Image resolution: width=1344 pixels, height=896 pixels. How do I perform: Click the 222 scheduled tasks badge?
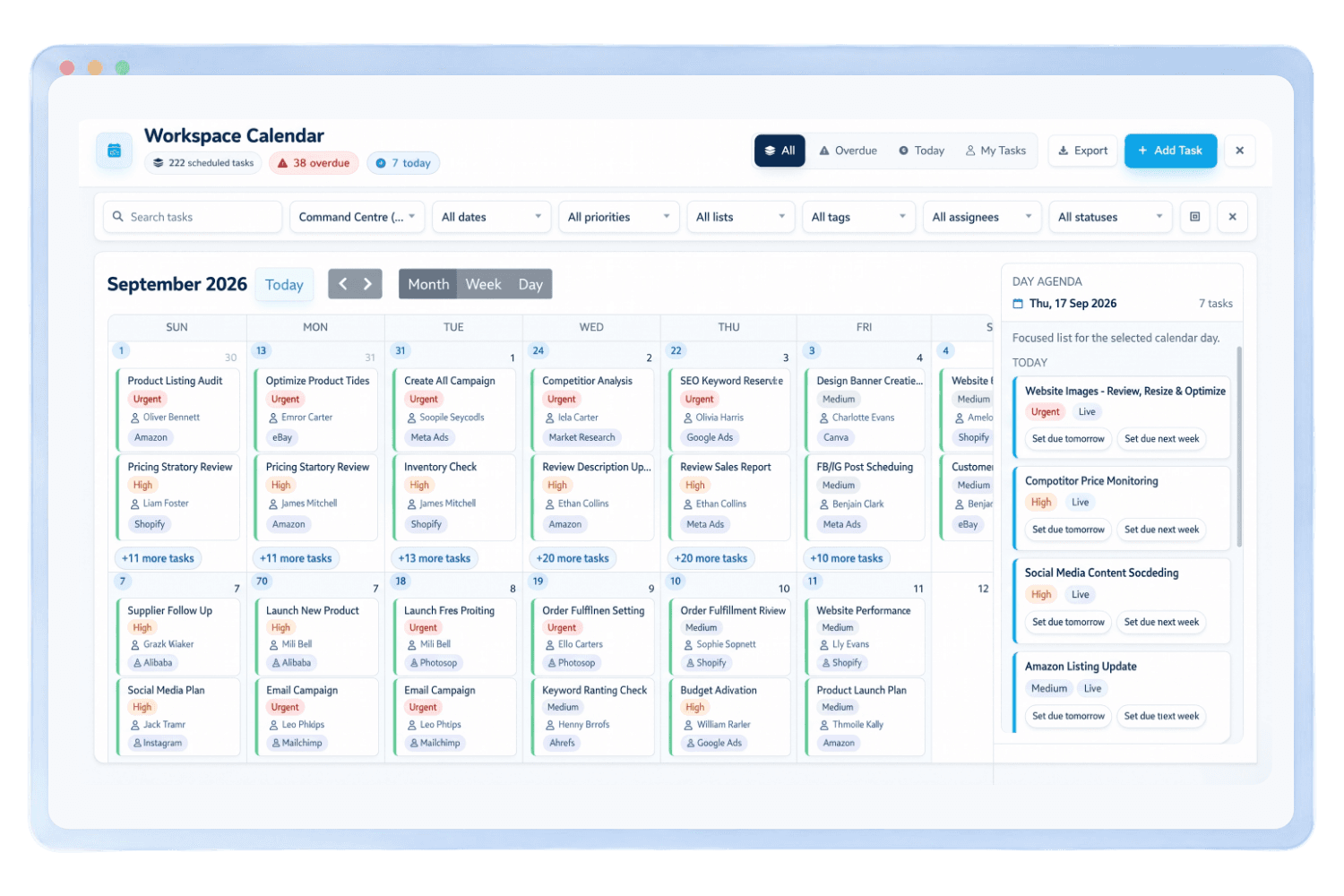coord(203,163)
